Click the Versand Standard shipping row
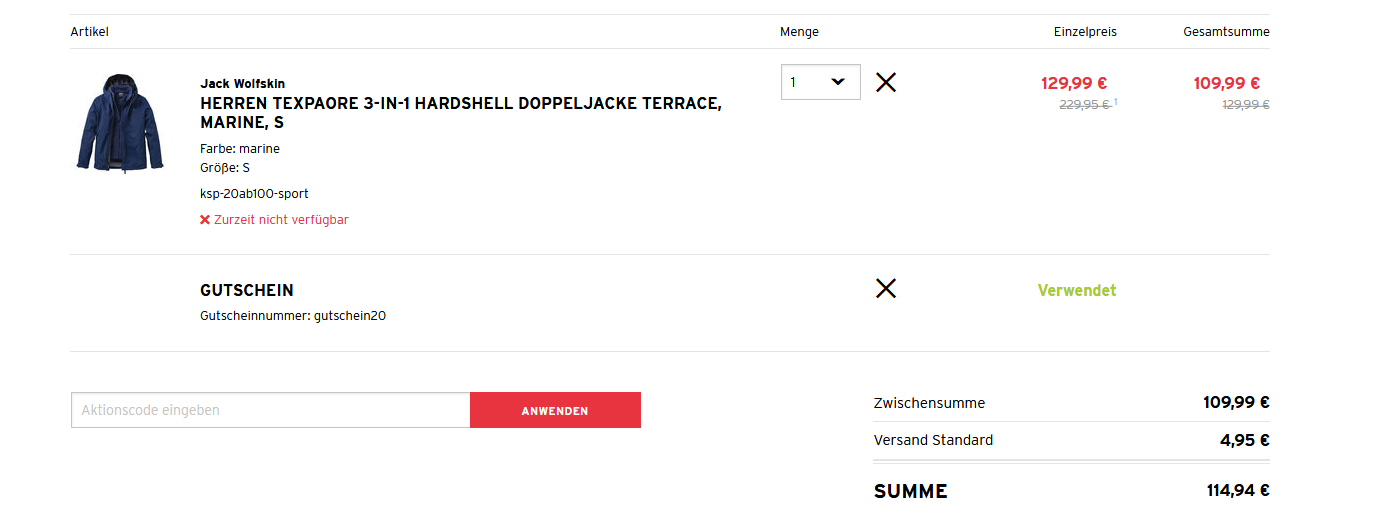The height and width of the screenshot is (532, 1384). tap(933, 440)
